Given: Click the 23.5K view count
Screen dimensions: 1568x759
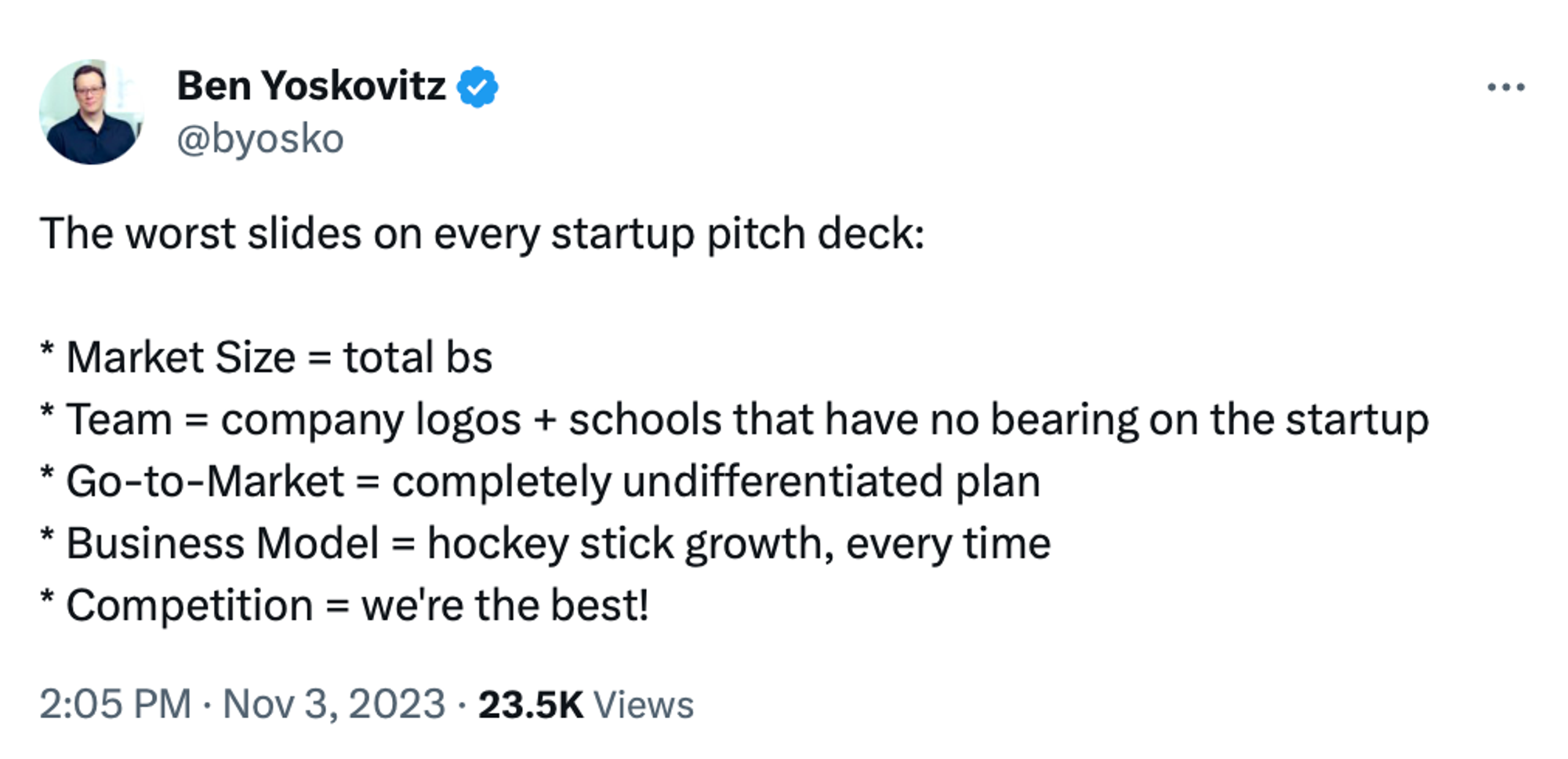Looking at the screenshot, I should tap(530, 704).
